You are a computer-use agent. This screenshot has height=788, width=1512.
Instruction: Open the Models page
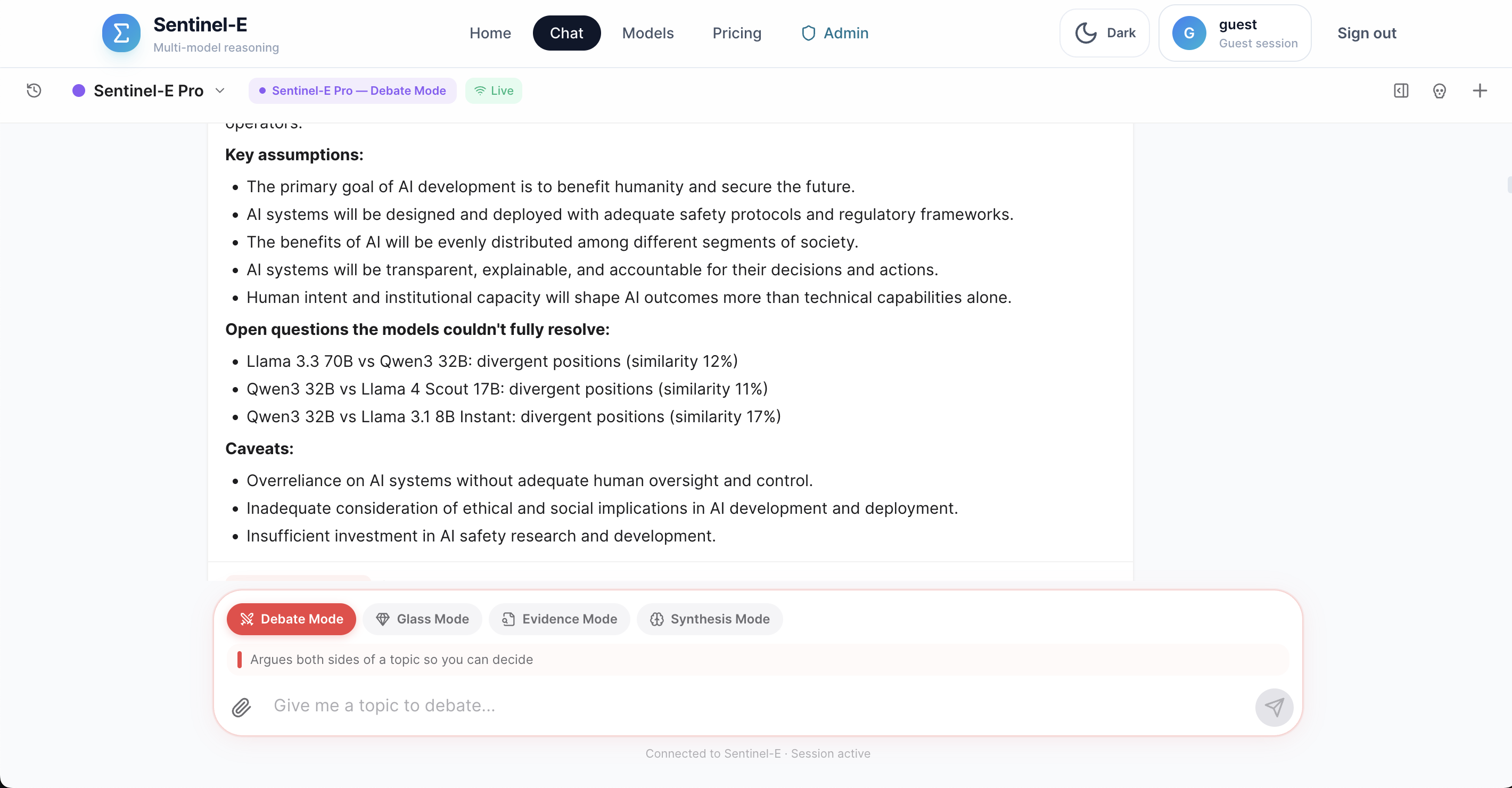point(647,33)
